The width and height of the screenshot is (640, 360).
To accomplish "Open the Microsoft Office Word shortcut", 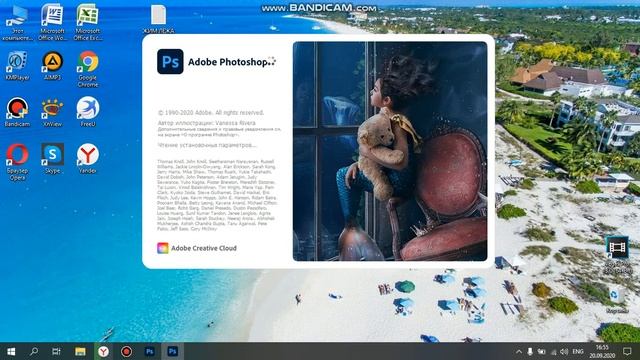I will 52,22.
